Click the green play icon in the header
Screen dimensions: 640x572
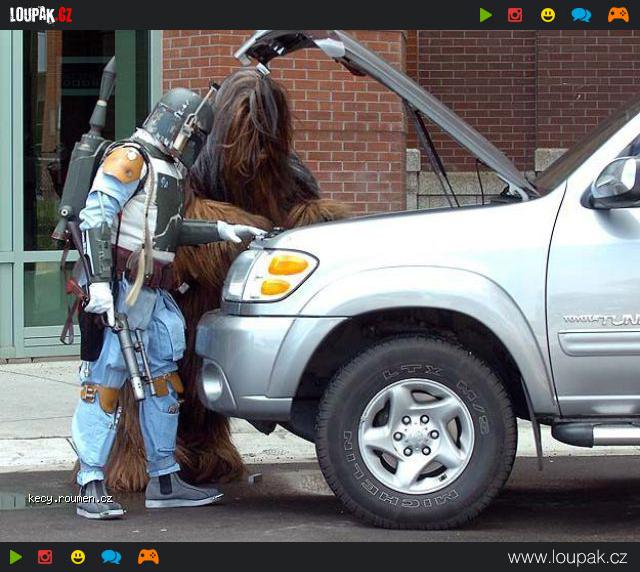[x=486, y=15]
